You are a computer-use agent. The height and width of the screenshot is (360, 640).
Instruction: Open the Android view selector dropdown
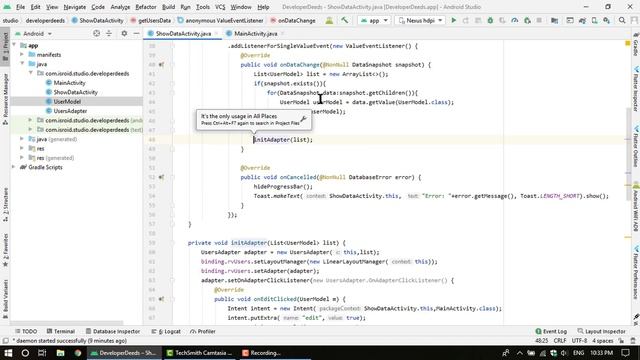point(33,33)
